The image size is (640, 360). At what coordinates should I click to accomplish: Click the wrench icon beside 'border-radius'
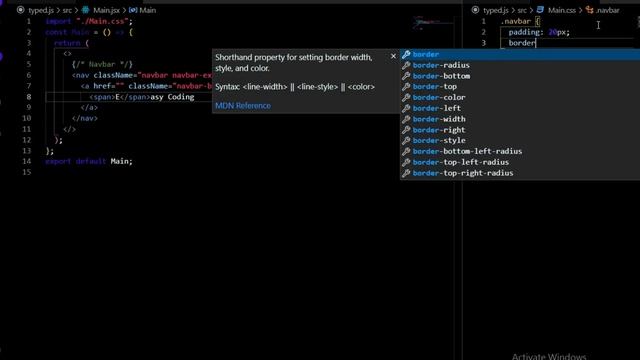pyautogui.click(x=406, y=65)
